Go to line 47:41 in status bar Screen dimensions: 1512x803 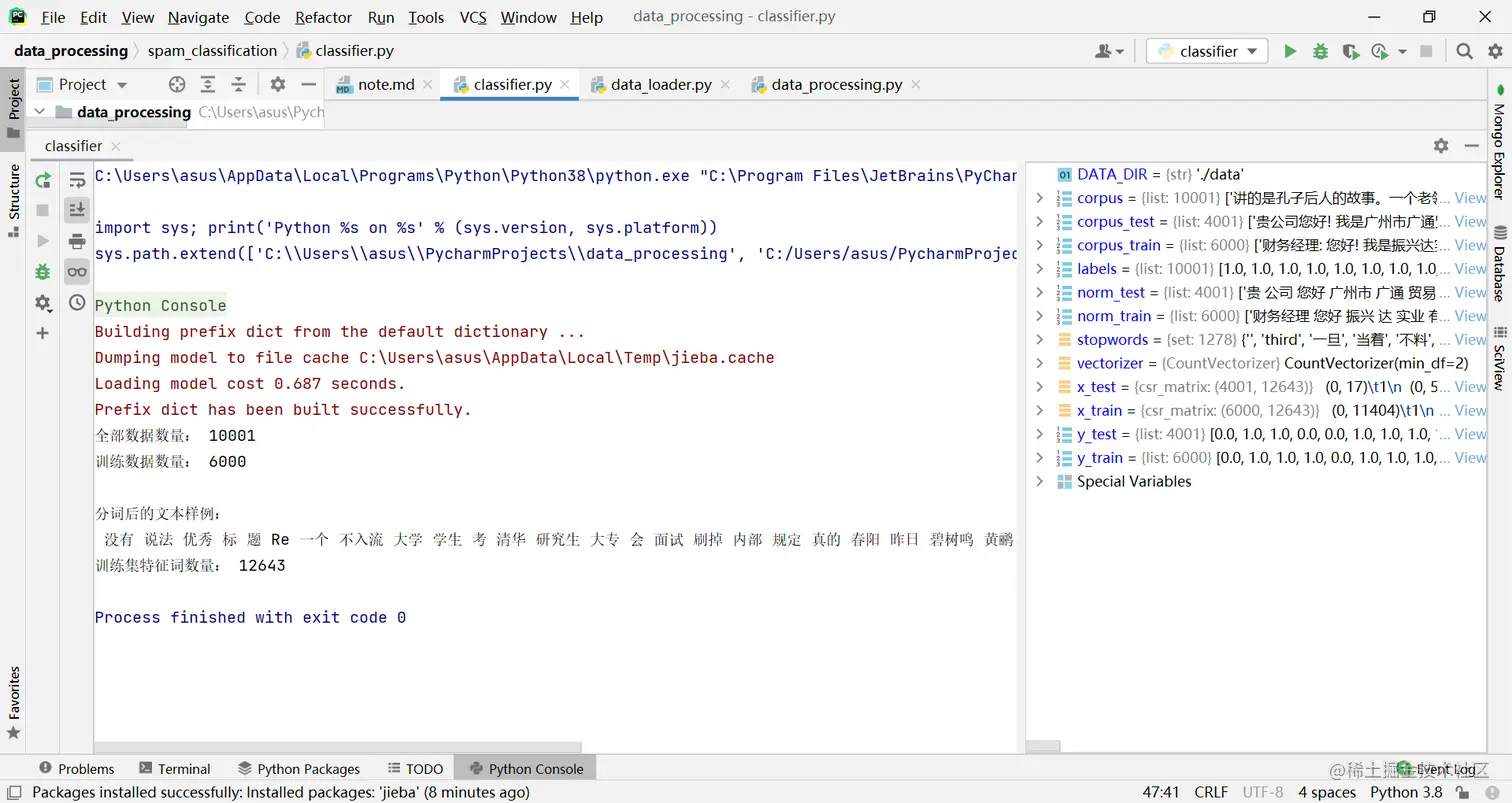[x=1160, y=792]
